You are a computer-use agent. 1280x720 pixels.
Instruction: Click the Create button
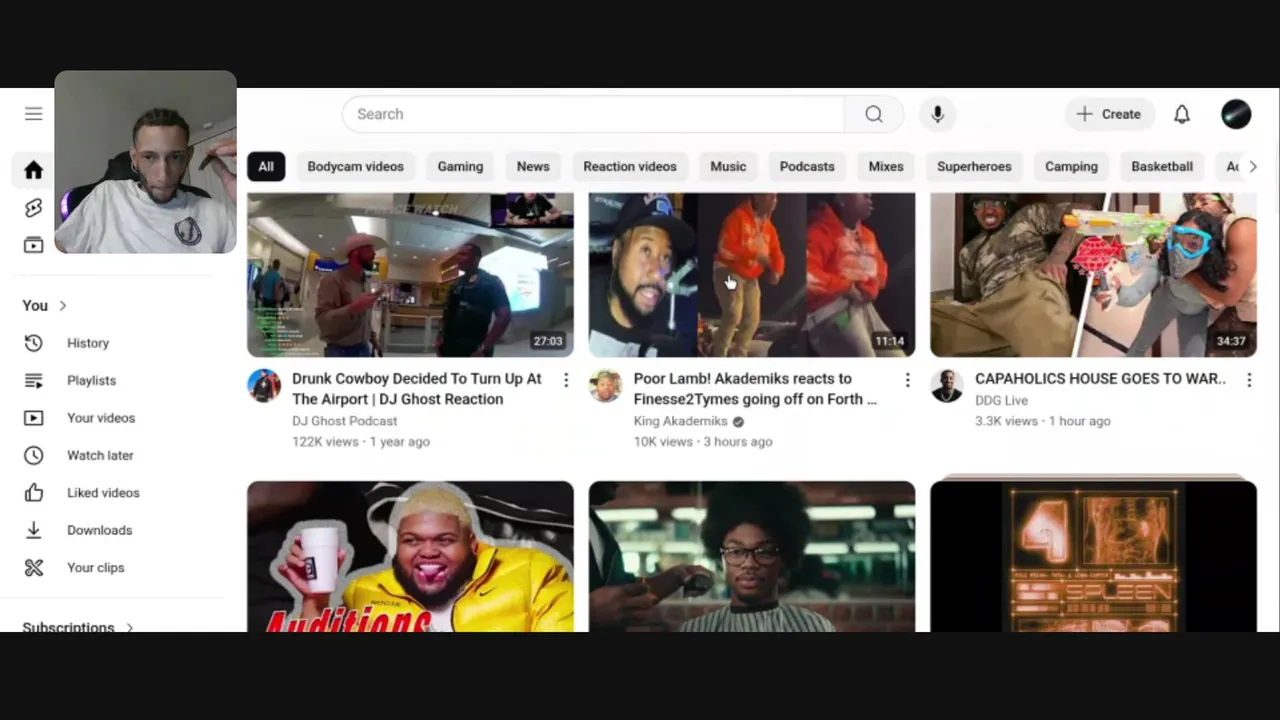point(1109,114)
